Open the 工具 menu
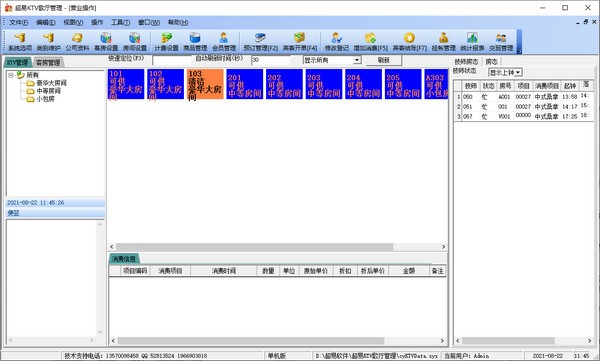This screenshot has width=600, height=361. 120,22
